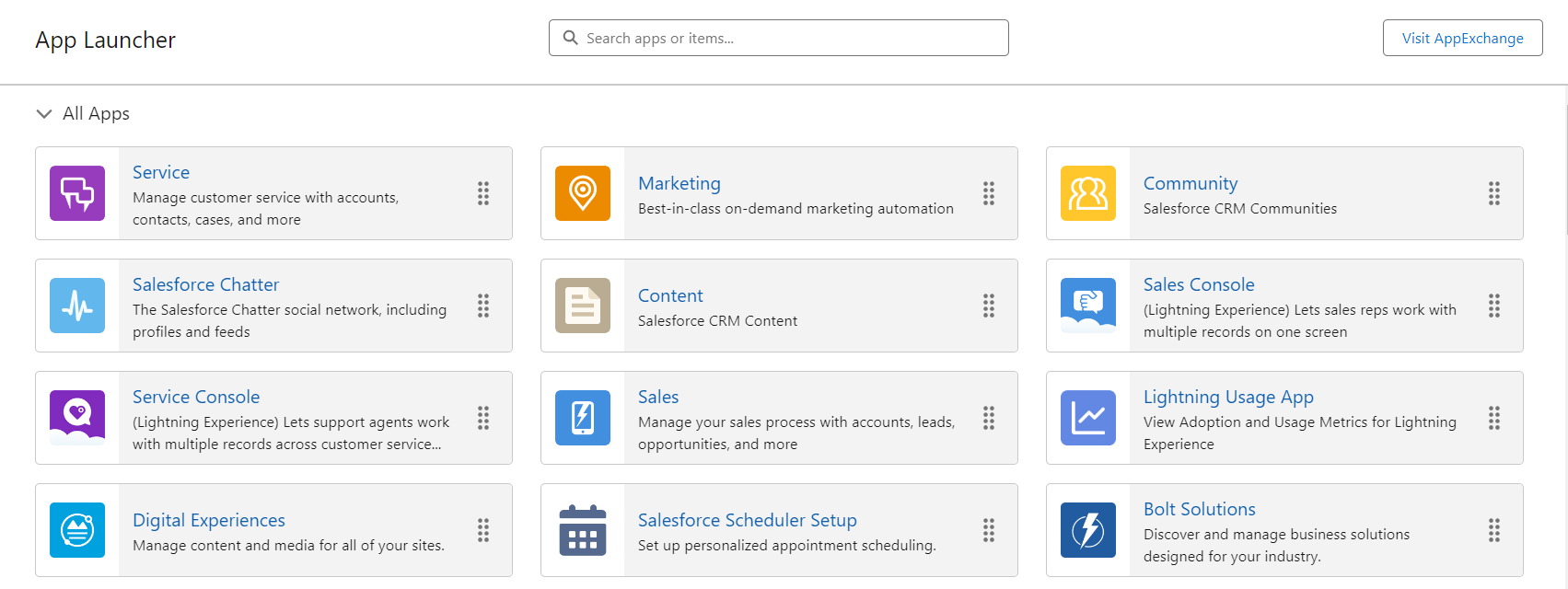Image resolution: width=1568 pixels, height=589 pixels.
Task: Click 'Salesforce CRM Communities' description text
Action: point(1240,209)
